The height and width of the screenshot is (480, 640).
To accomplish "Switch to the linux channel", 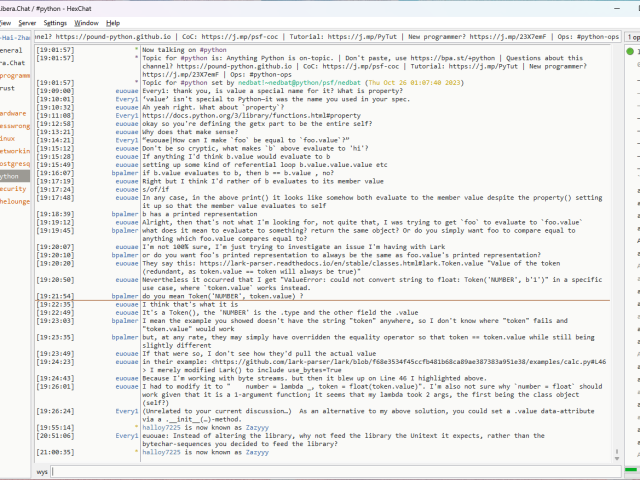I will point(9,138).
